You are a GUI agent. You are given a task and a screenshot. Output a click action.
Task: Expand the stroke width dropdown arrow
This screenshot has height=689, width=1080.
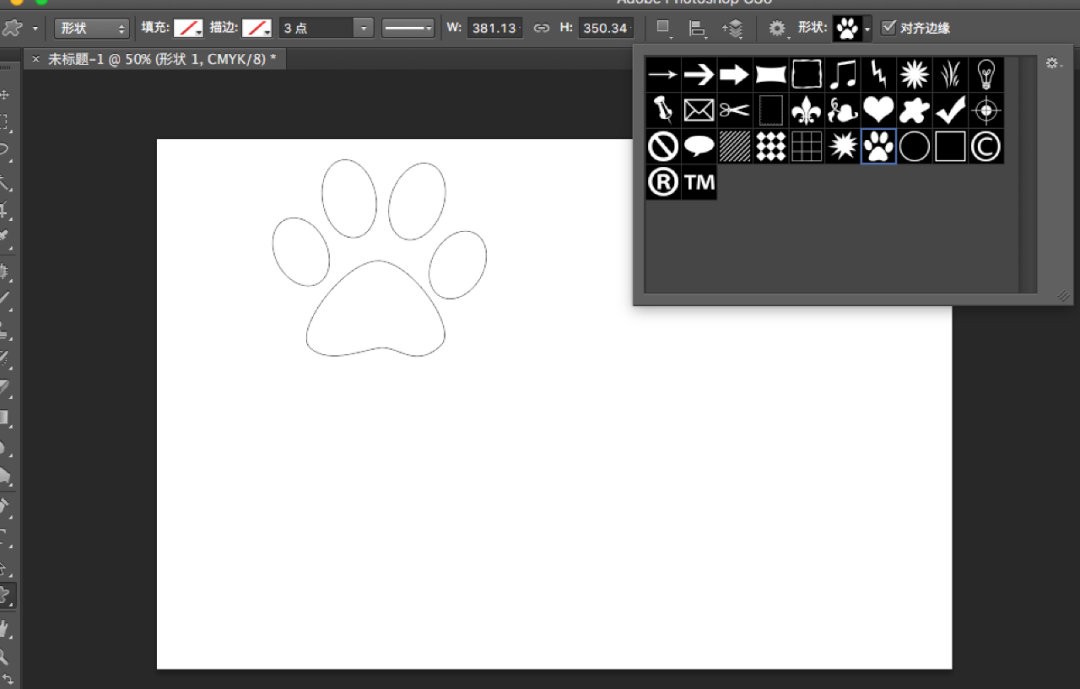click(364, 28)
